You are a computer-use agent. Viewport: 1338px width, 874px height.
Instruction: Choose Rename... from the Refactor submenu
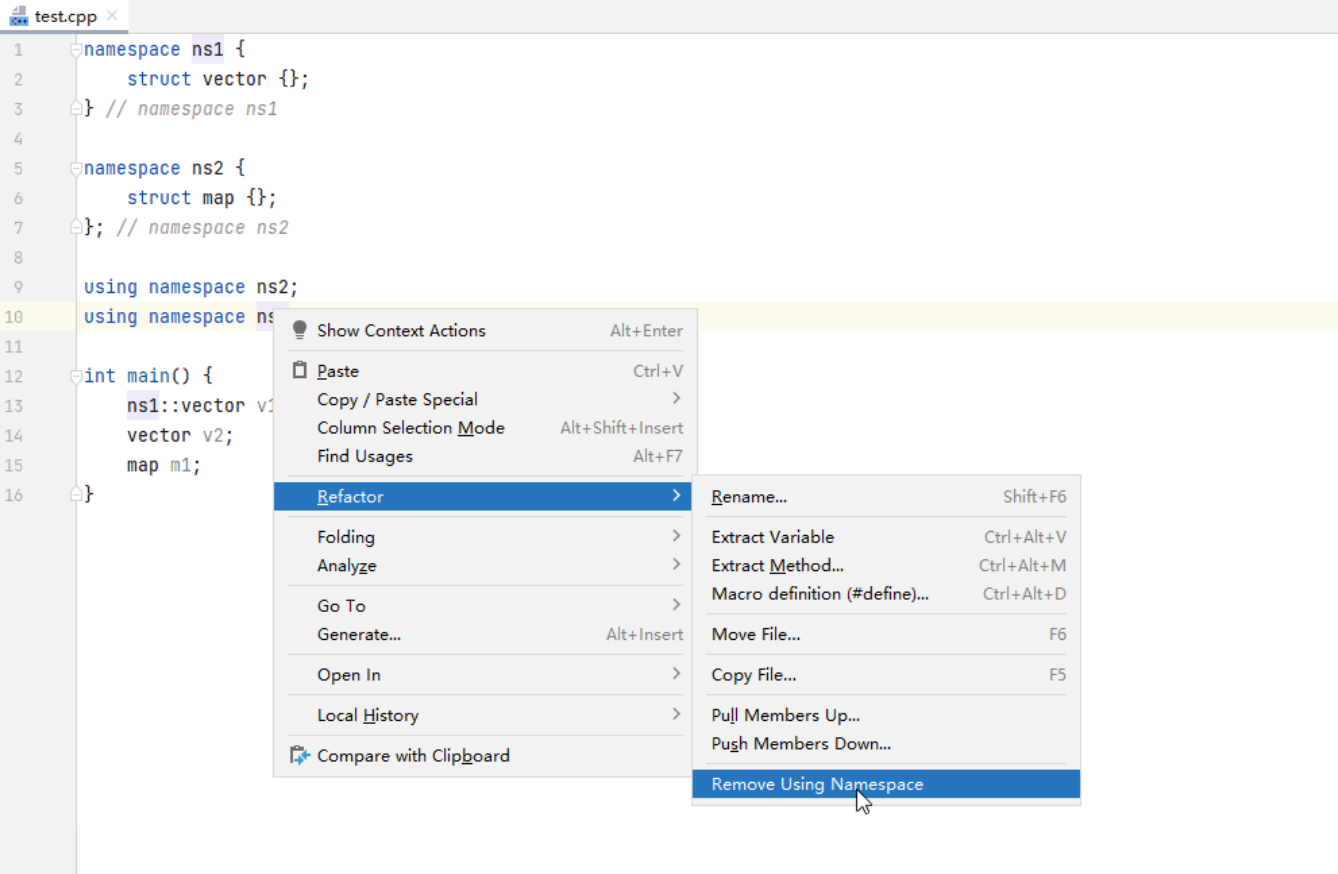(x=749, y=497)
